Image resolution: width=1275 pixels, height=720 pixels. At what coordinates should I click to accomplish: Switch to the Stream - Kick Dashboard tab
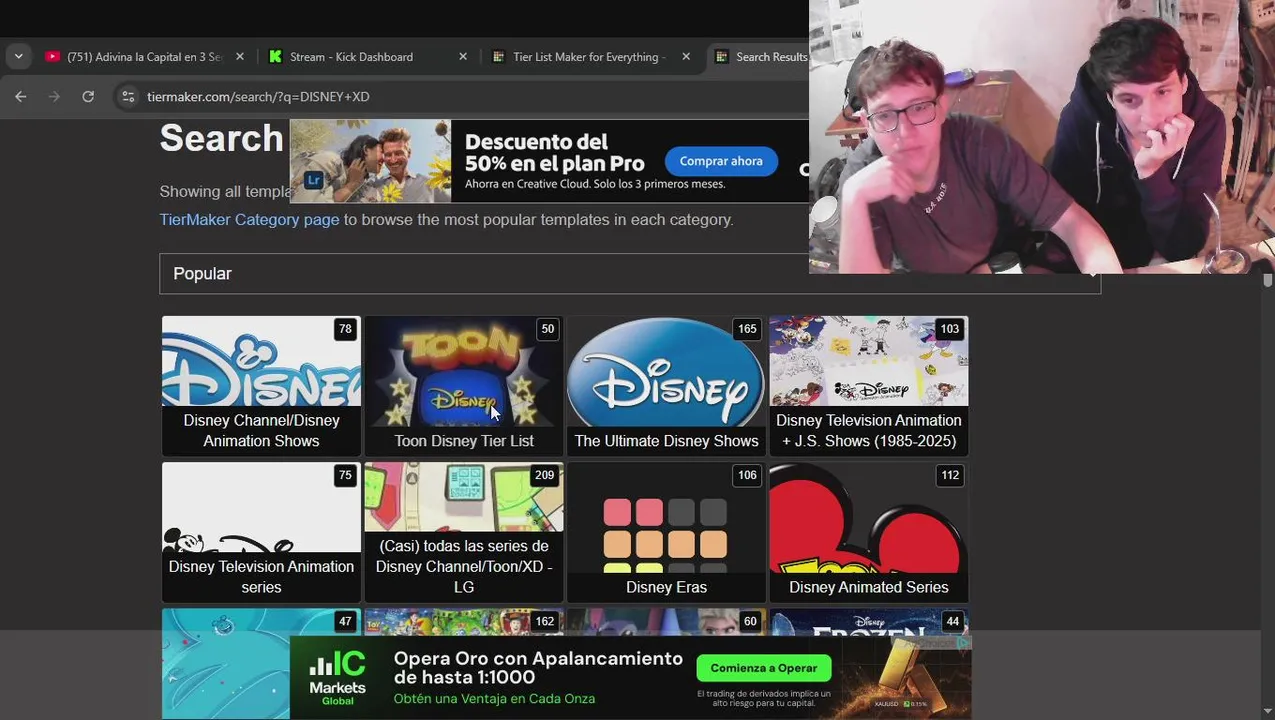pyautogui.click(x=368, y=57)
